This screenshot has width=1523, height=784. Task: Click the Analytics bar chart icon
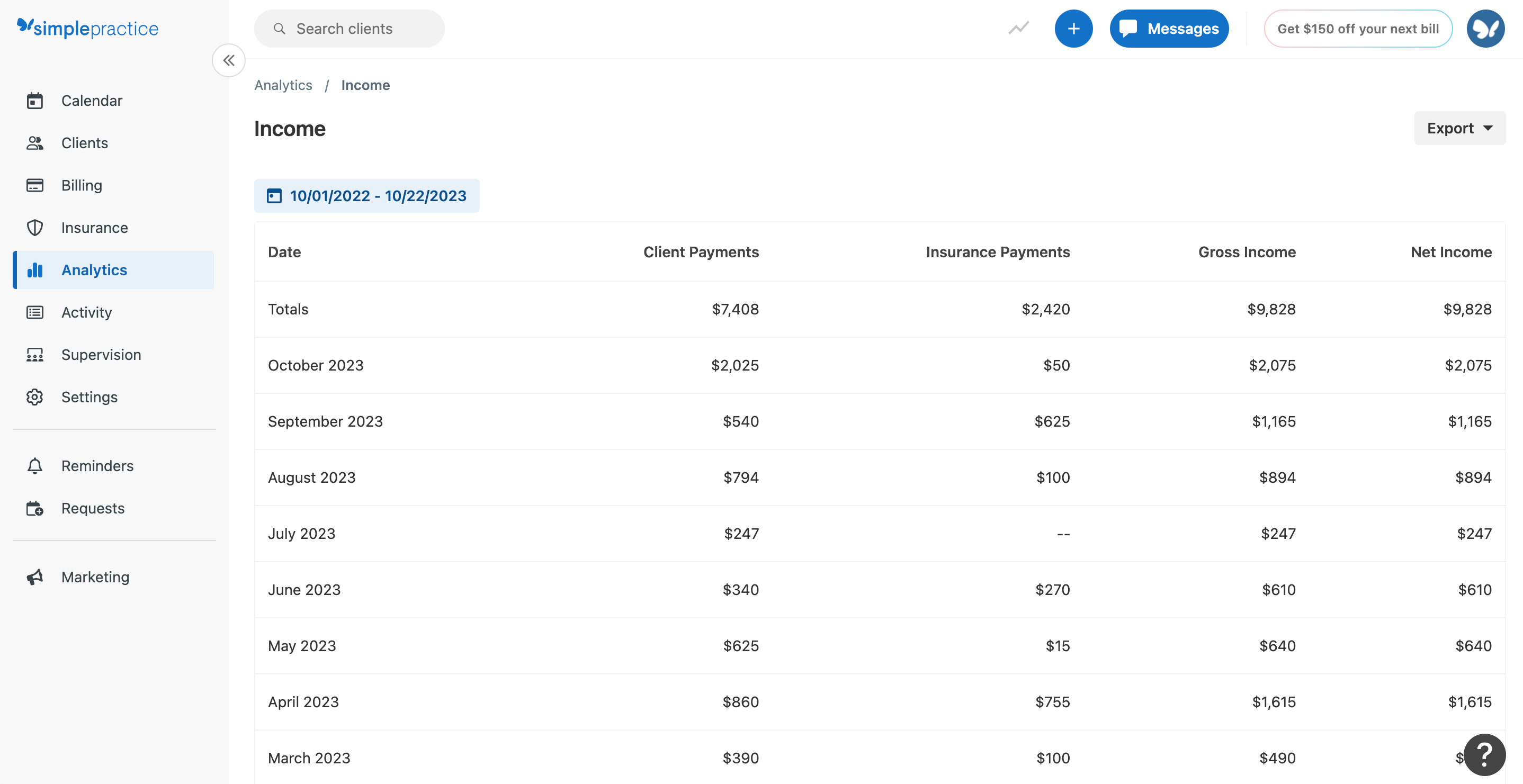tap(35, 270)
